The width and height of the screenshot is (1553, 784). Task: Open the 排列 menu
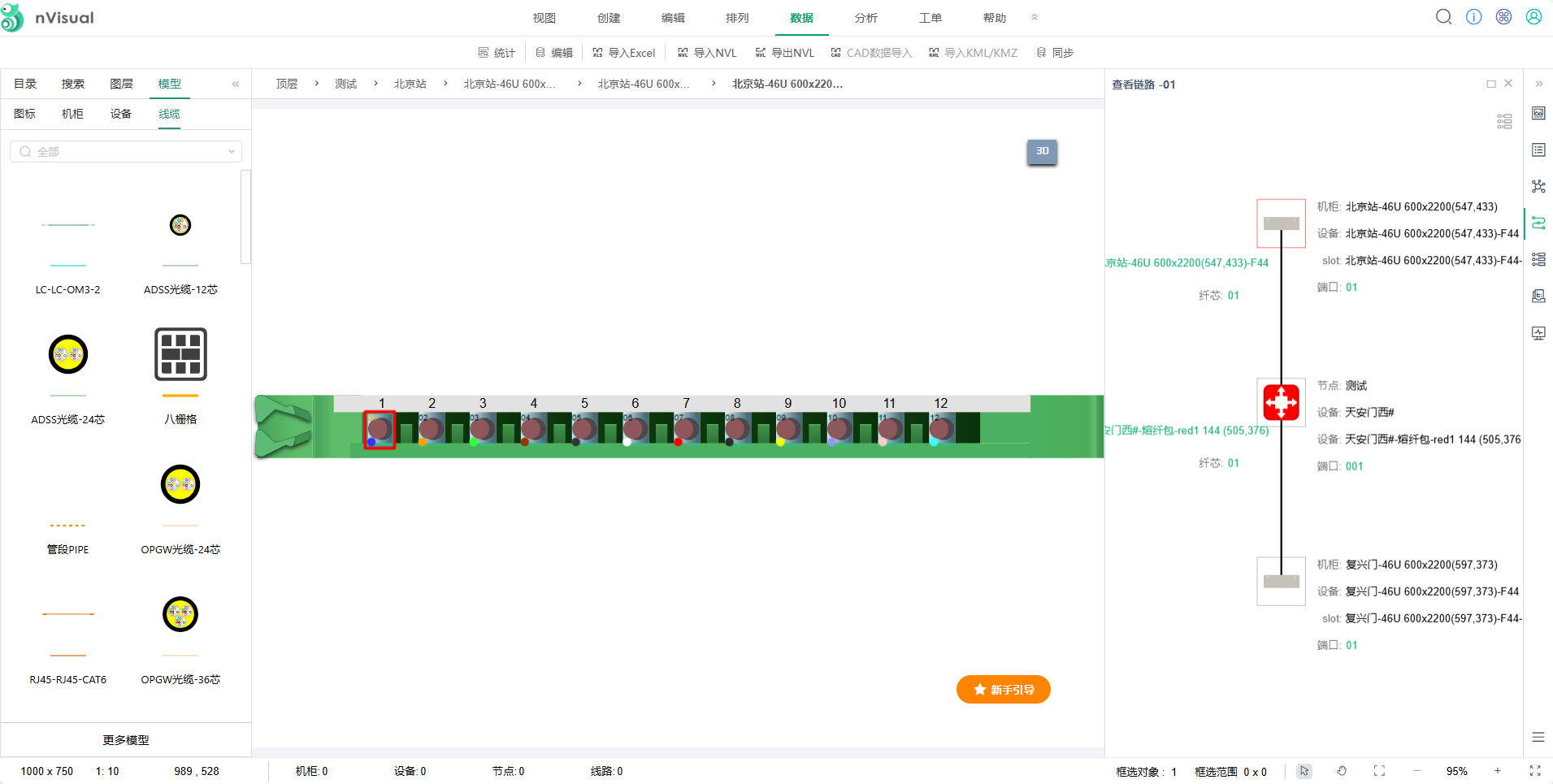[737, 18]
